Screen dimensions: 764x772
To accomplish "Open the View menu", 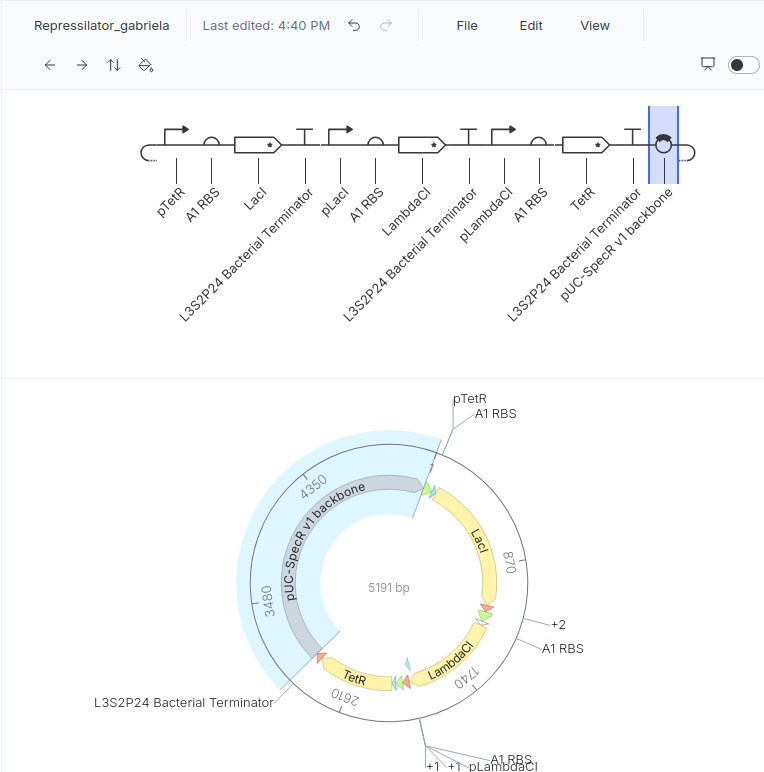I will coord(595,26).
